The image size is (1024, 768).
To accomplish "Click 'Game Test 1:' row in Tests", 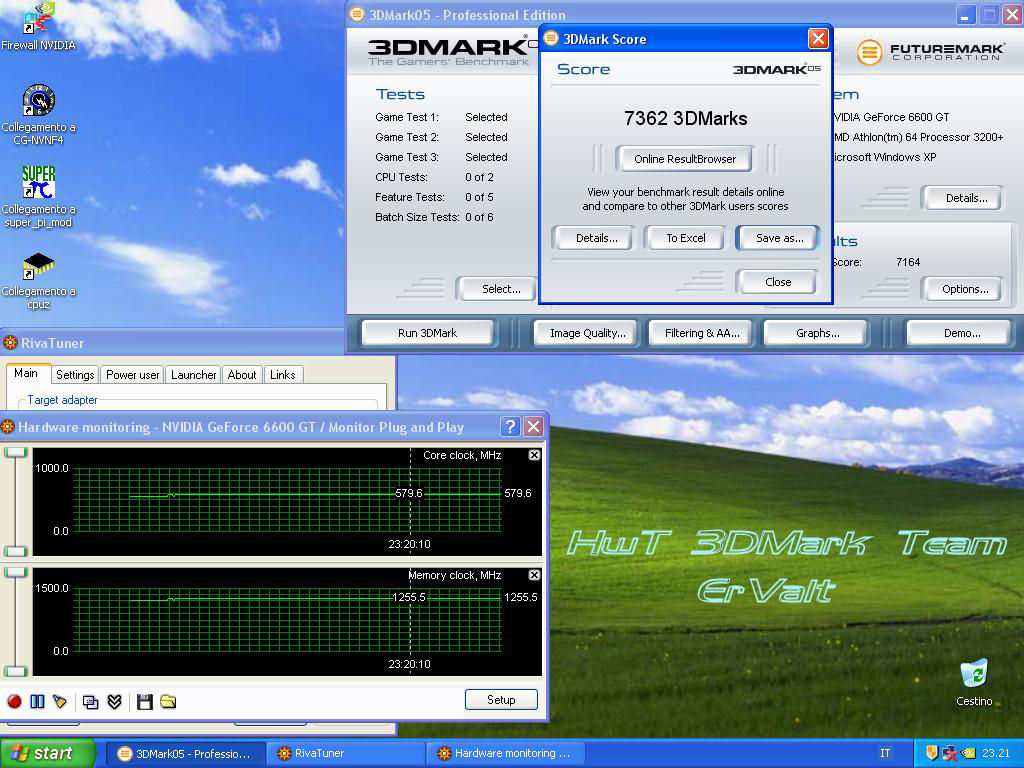I will (441, 117).
